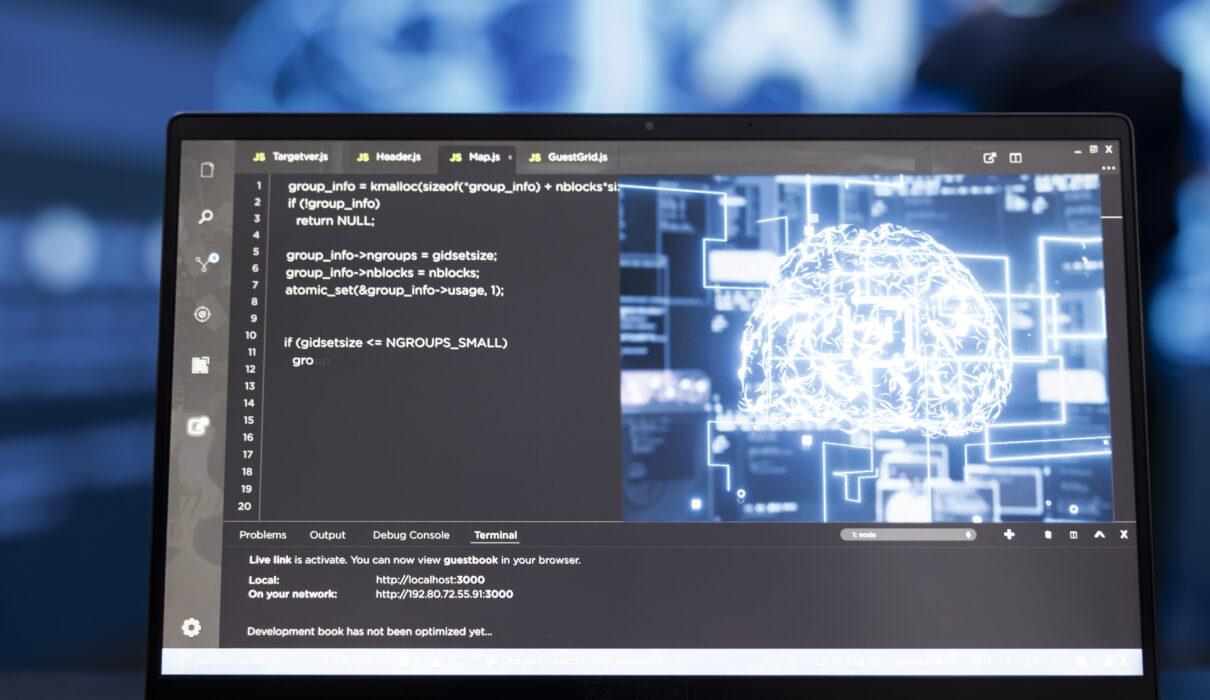Select the Debug Console panel tab

coord(411,534)
